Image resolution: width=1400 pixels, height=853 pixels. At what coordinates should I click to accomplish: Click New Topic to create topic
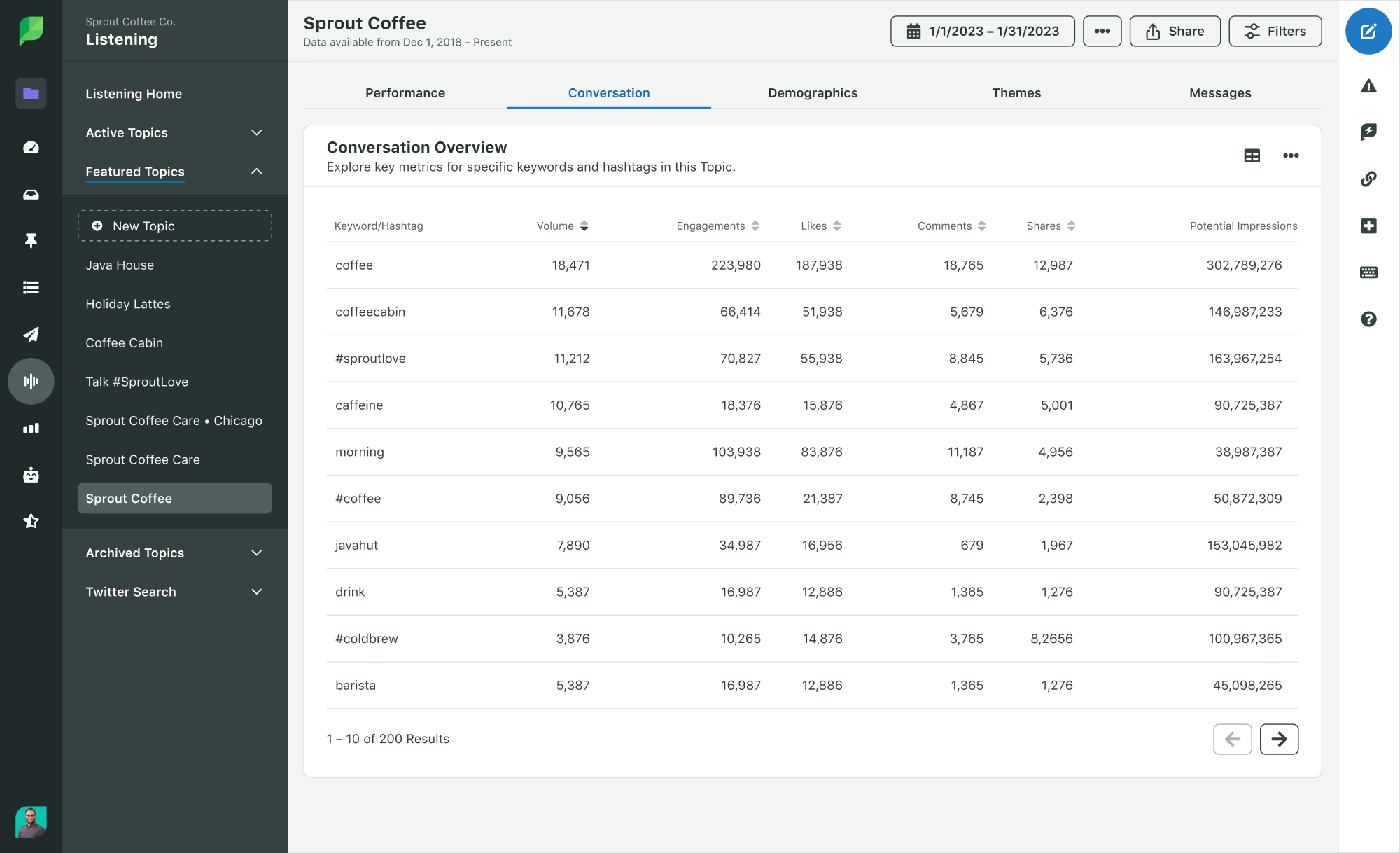[x=175, y=225]
